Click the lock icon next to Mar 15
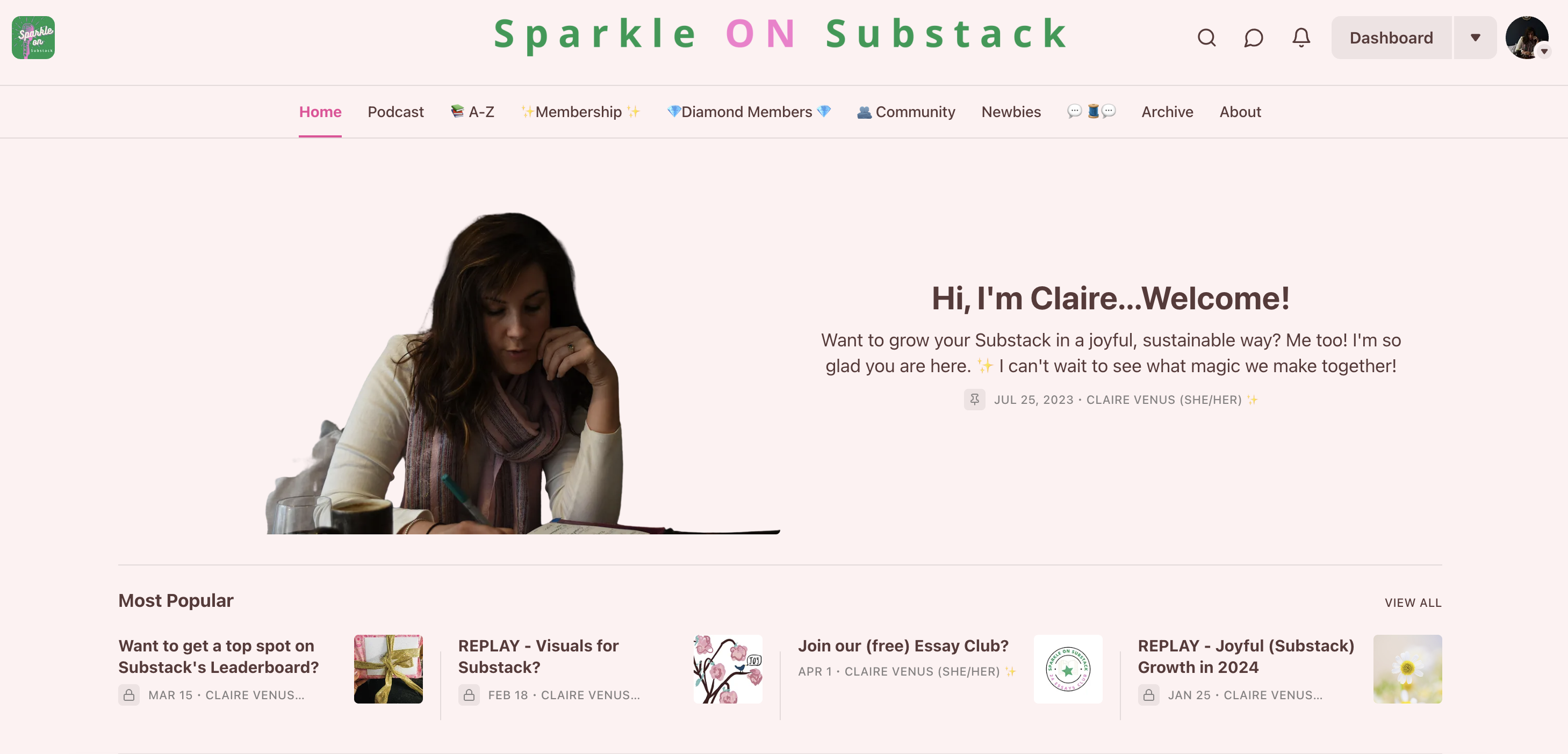This screenshot has height=754, width=1568. pyautogui.click(x=128, y=695)
